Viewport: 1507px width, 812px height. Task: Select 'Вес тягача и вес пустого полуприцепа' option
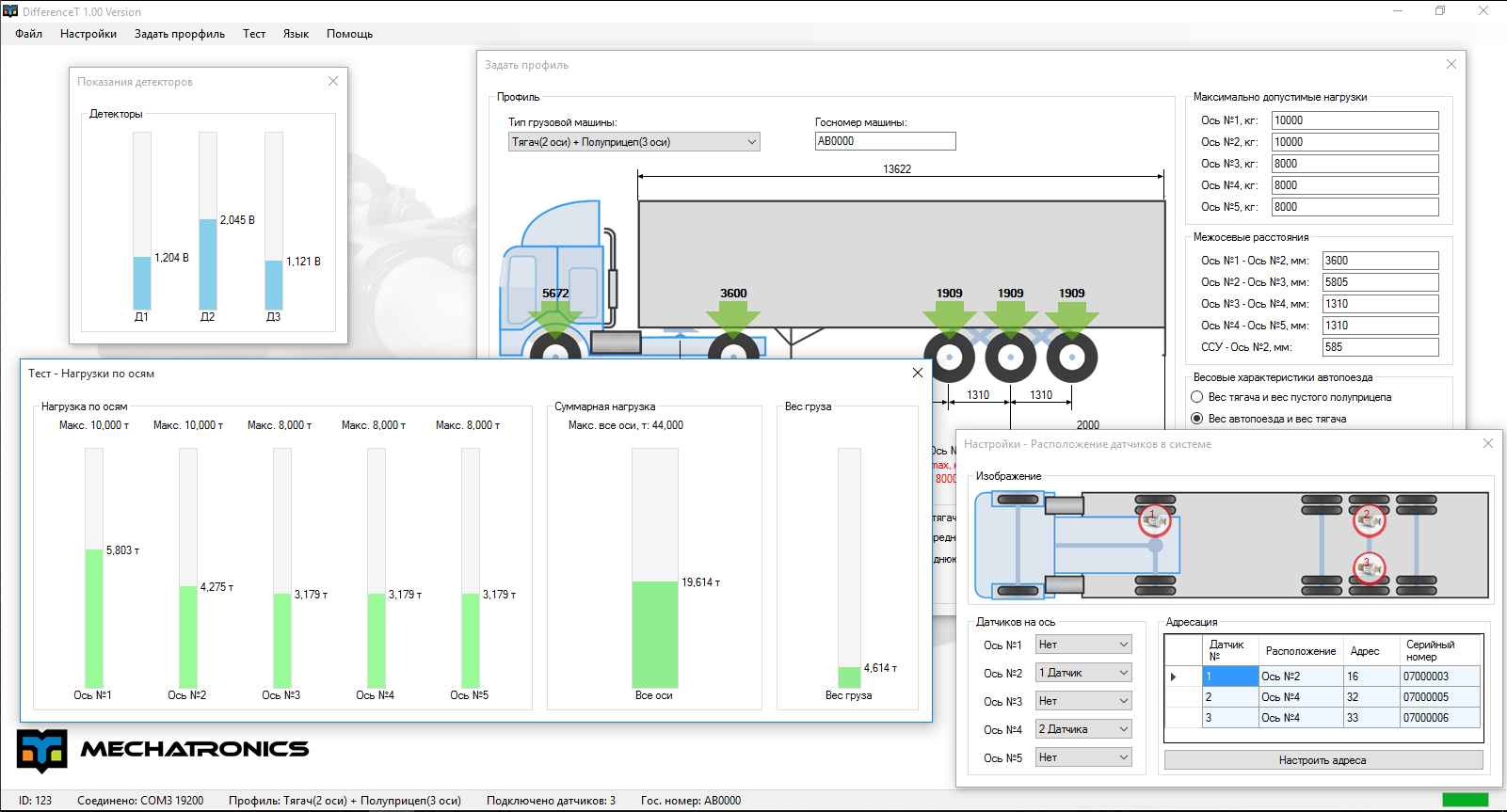click(1197, 397)
